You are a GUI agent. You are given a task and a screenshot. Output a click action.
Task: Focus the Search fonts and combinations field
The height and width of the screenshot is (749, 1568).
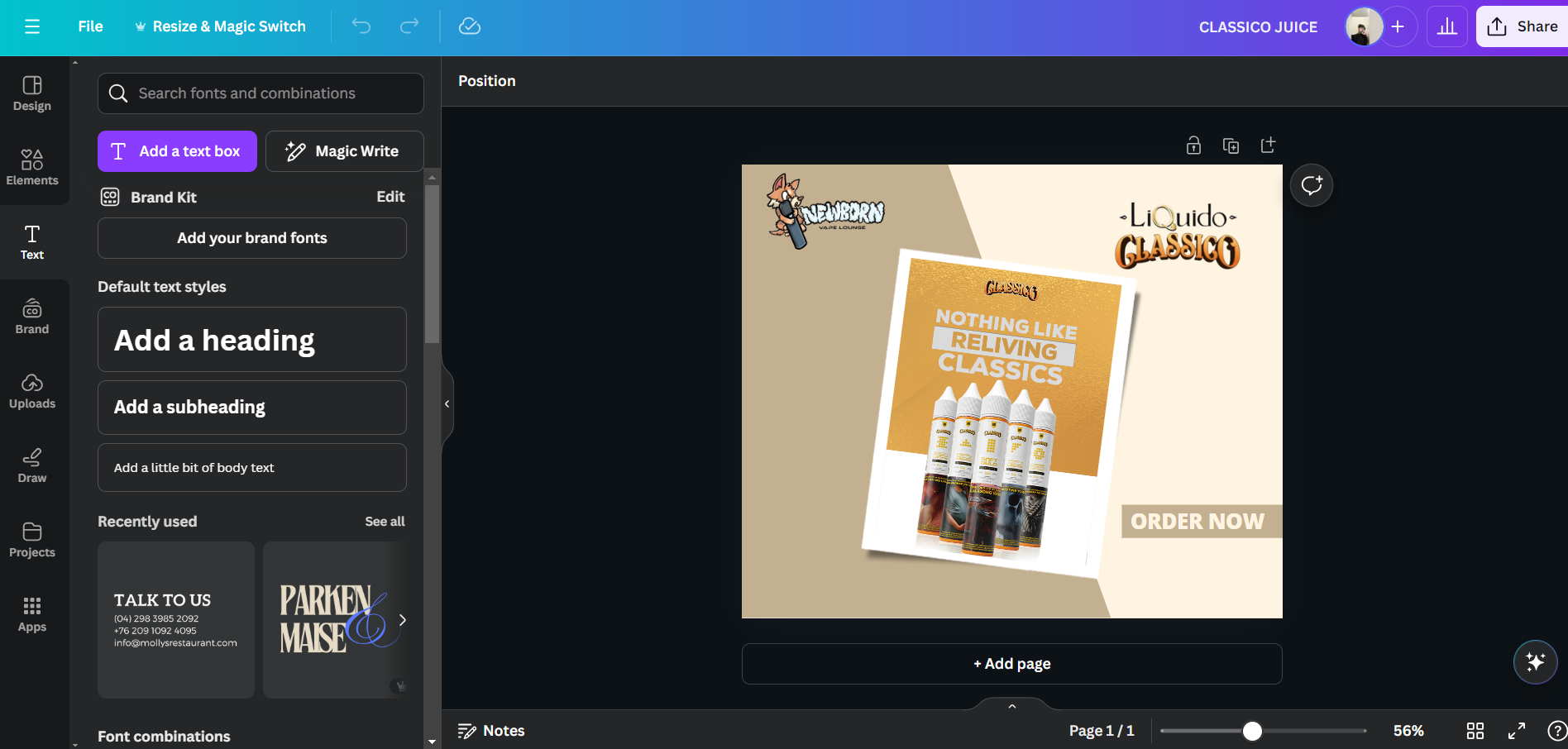click(x=261, y=93)
